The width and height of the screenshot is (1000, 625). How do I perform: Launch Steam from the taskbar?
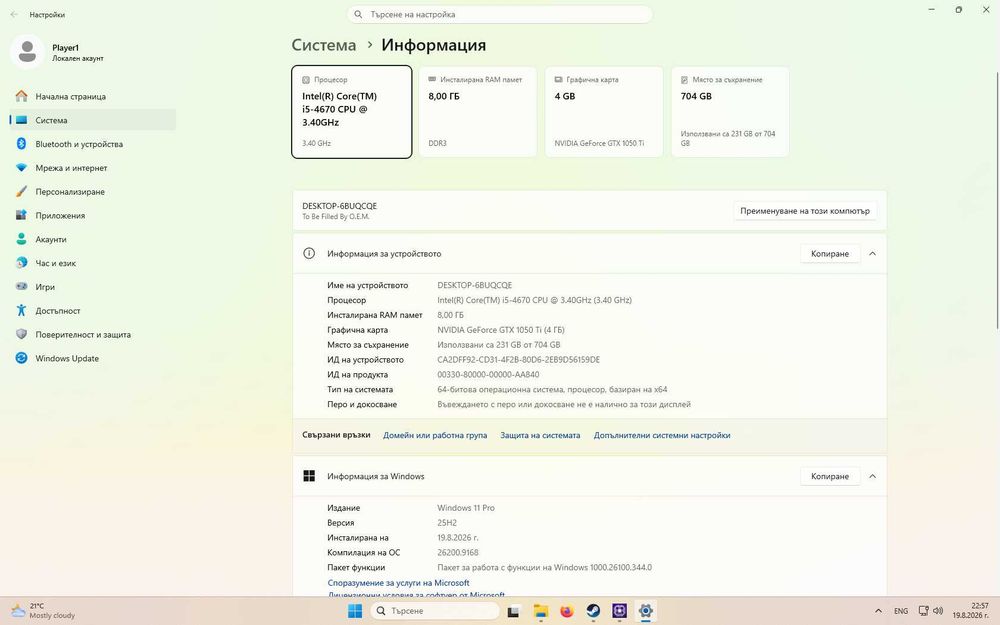point(593,611)
